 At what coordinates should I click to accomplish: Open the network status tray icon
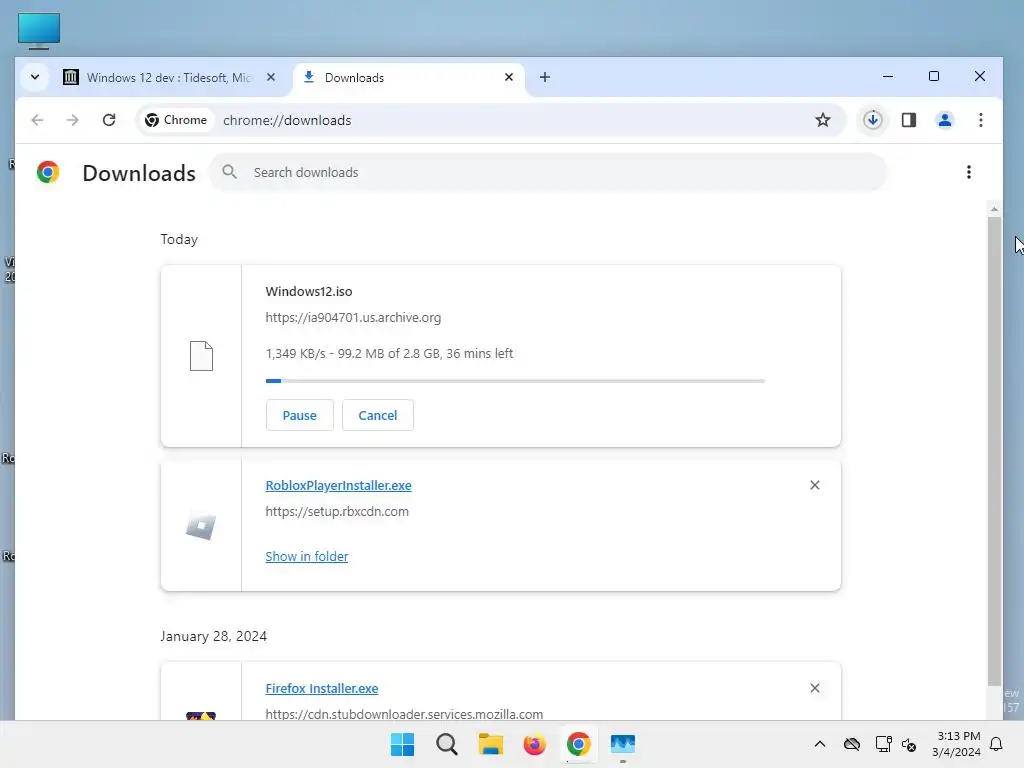[x=883, y=744]
